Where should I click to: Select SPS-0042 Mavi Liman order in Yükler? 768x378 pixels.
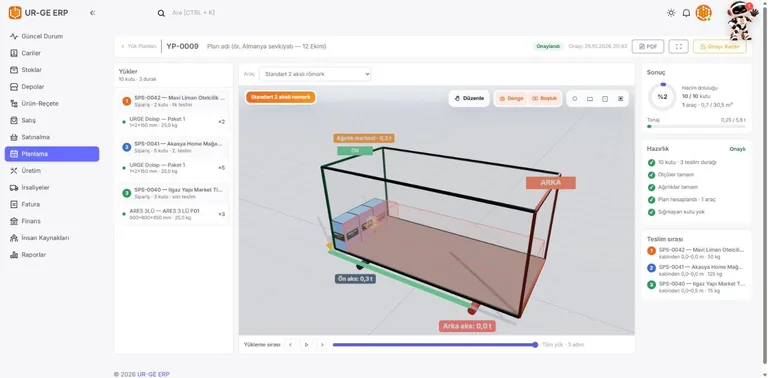[x=173, y=101]
